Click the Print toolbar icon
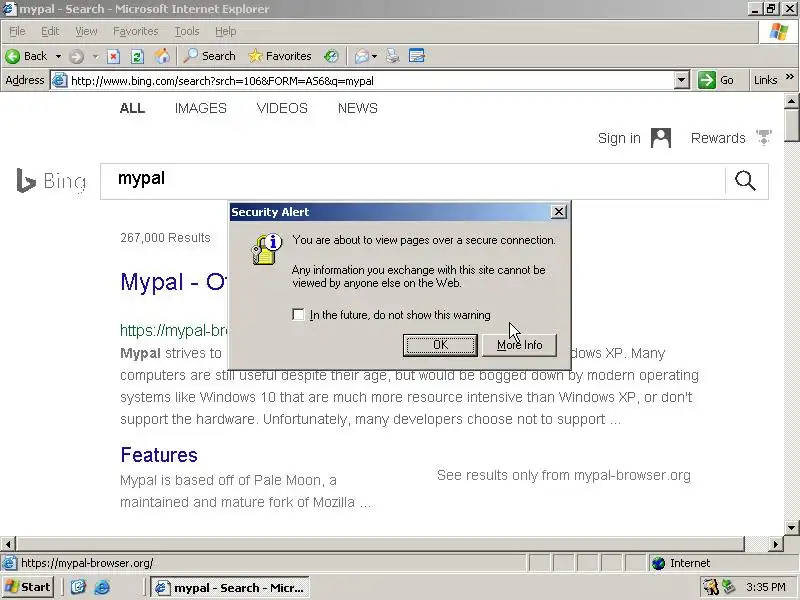The width and height of the screenshot is (800, 600). pyautogui.click(x=392, y=56)
